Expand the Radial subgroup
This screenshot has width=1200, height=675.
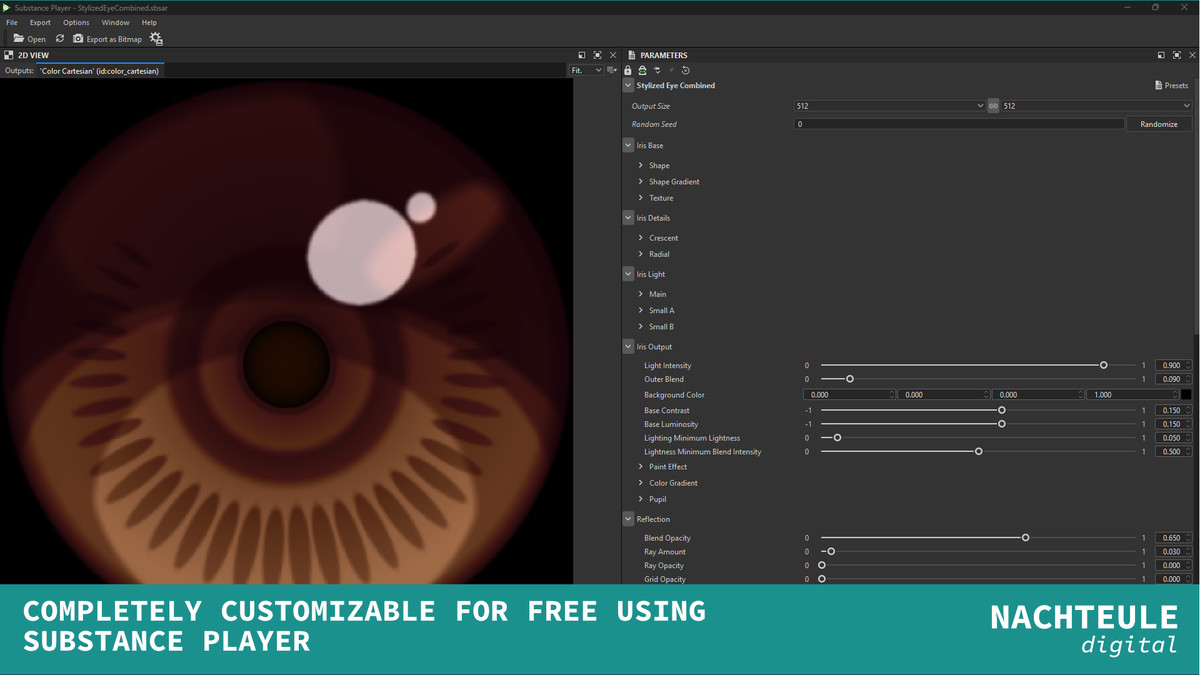point(641,254)
